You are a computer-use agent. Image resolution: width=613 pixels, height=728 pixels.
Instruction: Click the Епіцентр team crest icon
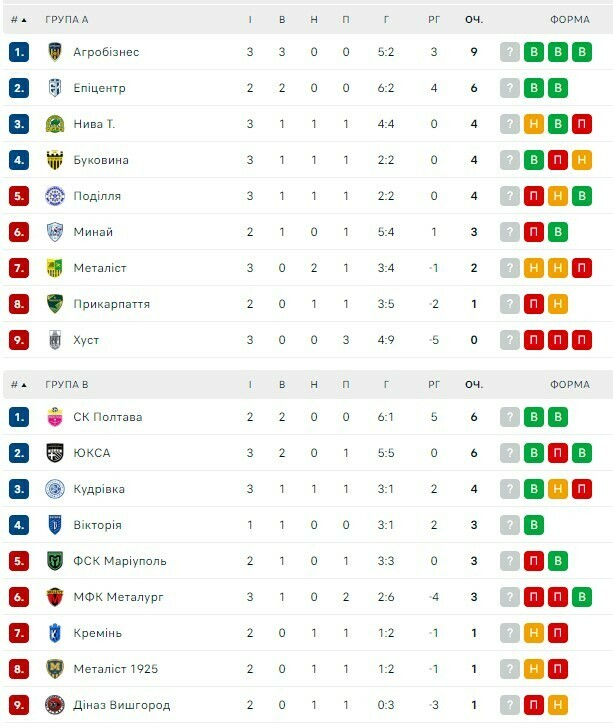point(55,88)
